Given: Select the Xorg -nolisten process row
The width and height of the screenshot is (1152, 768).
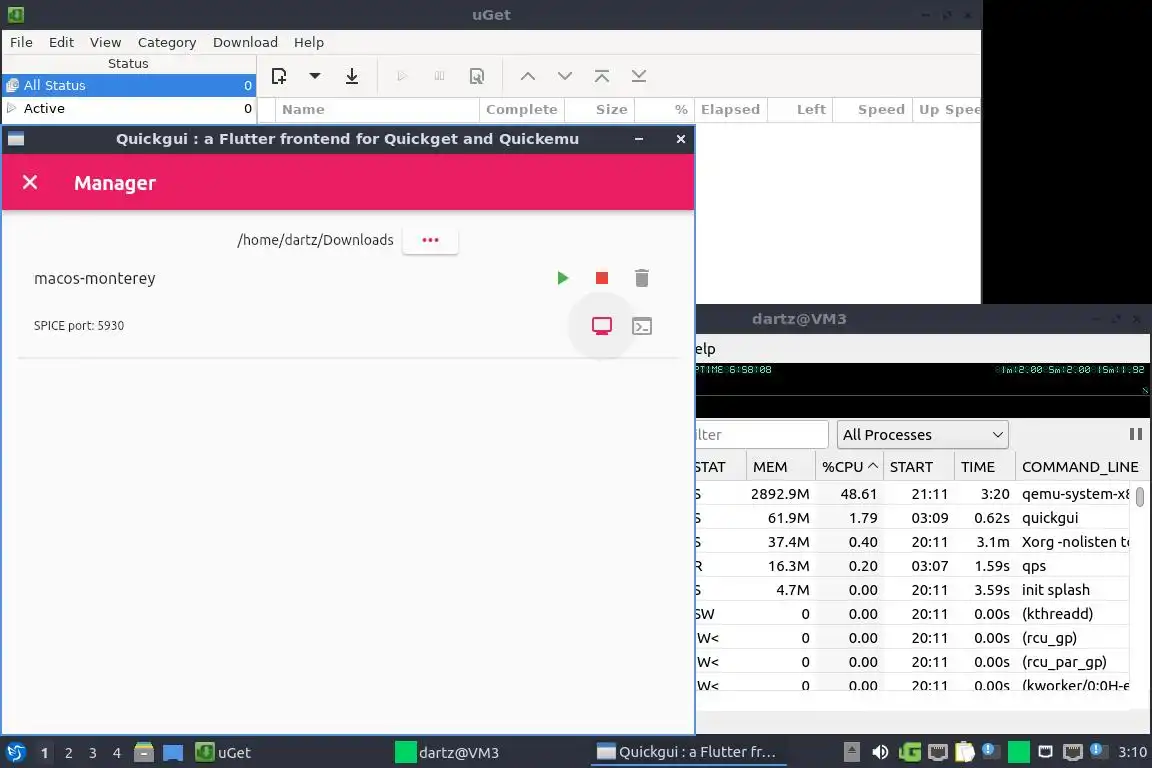Looking at the screenshot, I should pos(912,542).
